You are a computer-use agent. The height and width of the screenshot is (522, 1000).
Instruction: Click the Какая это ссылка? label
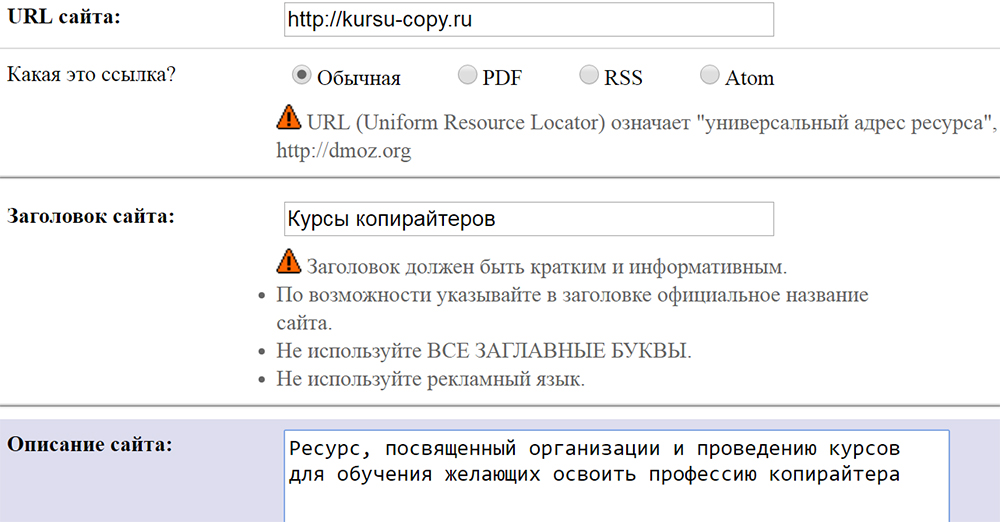(91, 74)
